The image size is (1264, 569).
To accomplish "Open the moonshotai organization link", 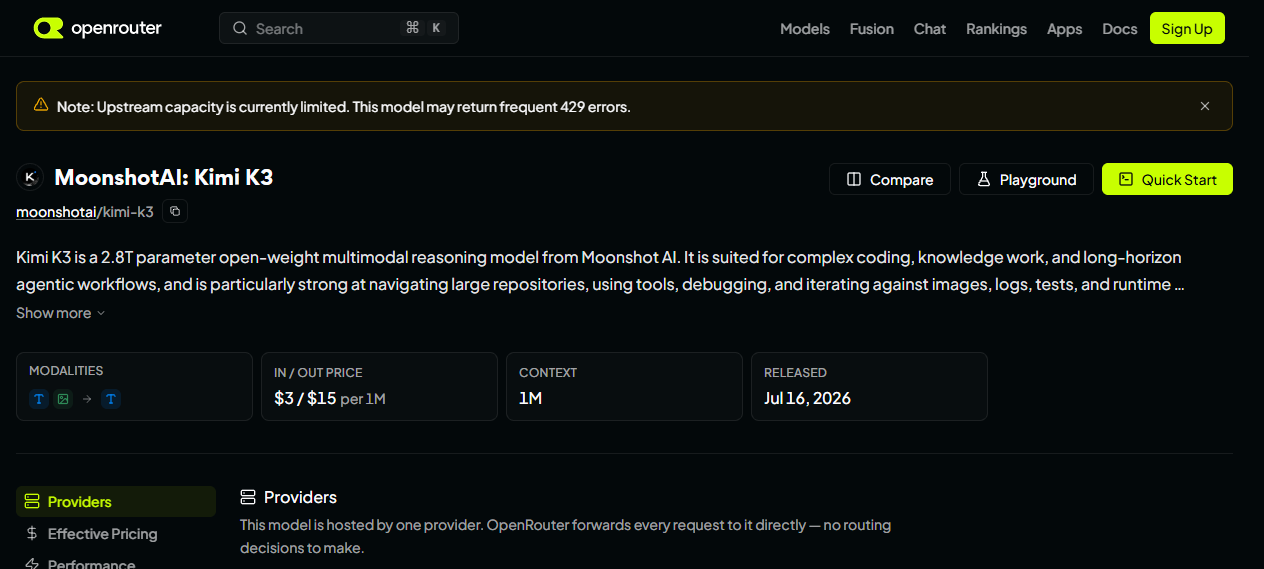I will pyautogui.click(x=56, y=212).
